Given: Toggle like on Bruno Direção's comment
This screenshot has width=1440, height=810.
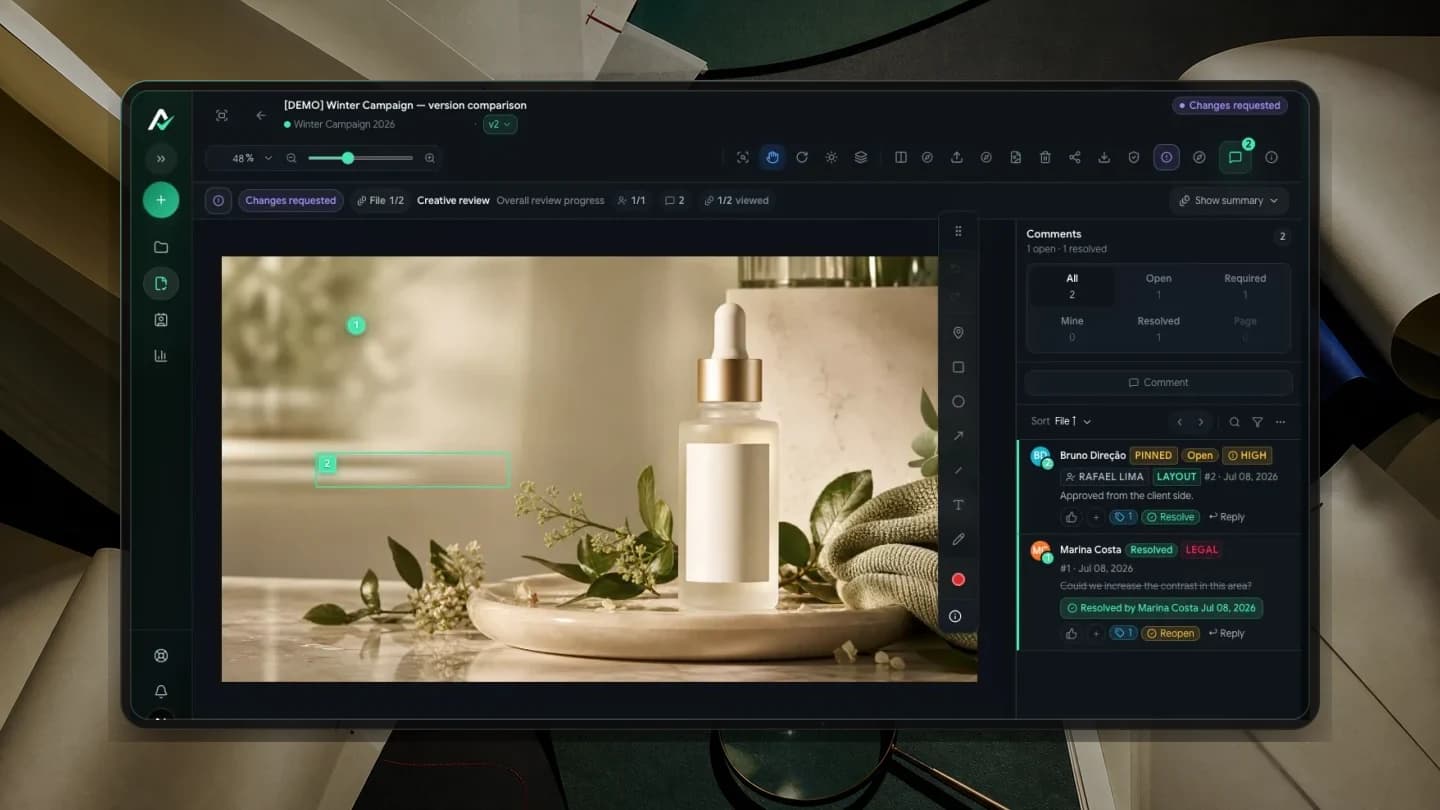Looking at the screenshot, I should click(1071, 517).
